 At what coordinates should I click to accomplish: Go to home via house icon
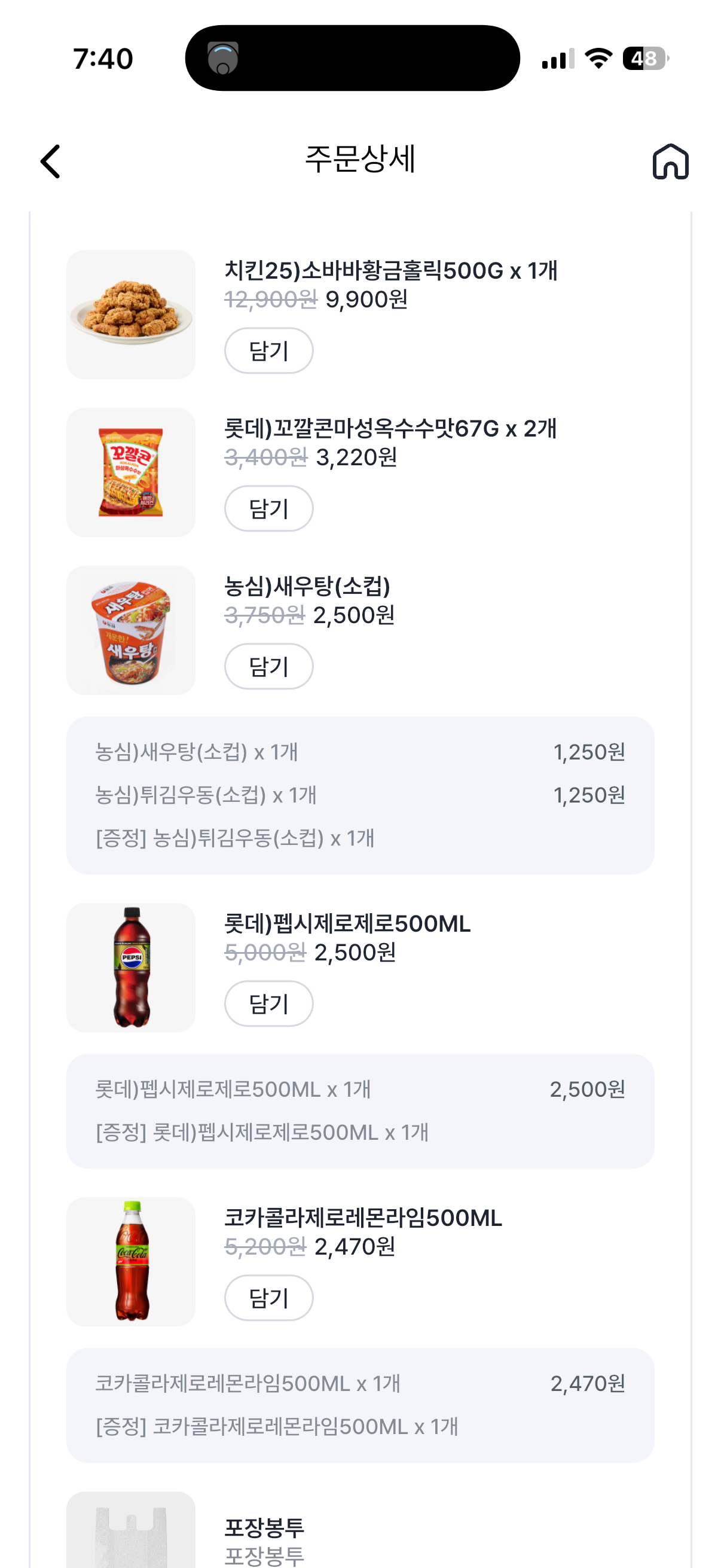pyautogui.click(x=671, y=161)
